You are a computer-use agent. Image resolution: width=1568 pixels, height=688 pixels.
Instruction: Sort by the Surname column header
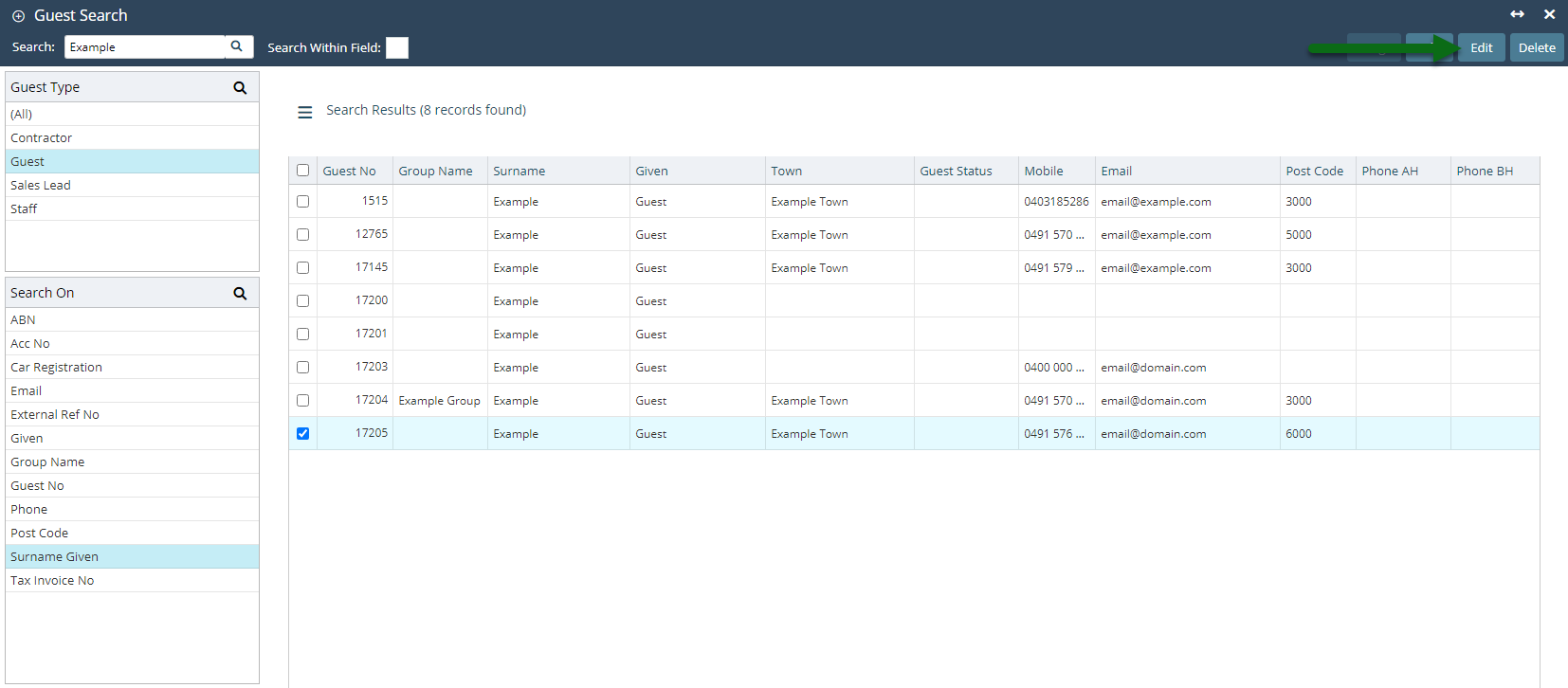coord(520,171)
